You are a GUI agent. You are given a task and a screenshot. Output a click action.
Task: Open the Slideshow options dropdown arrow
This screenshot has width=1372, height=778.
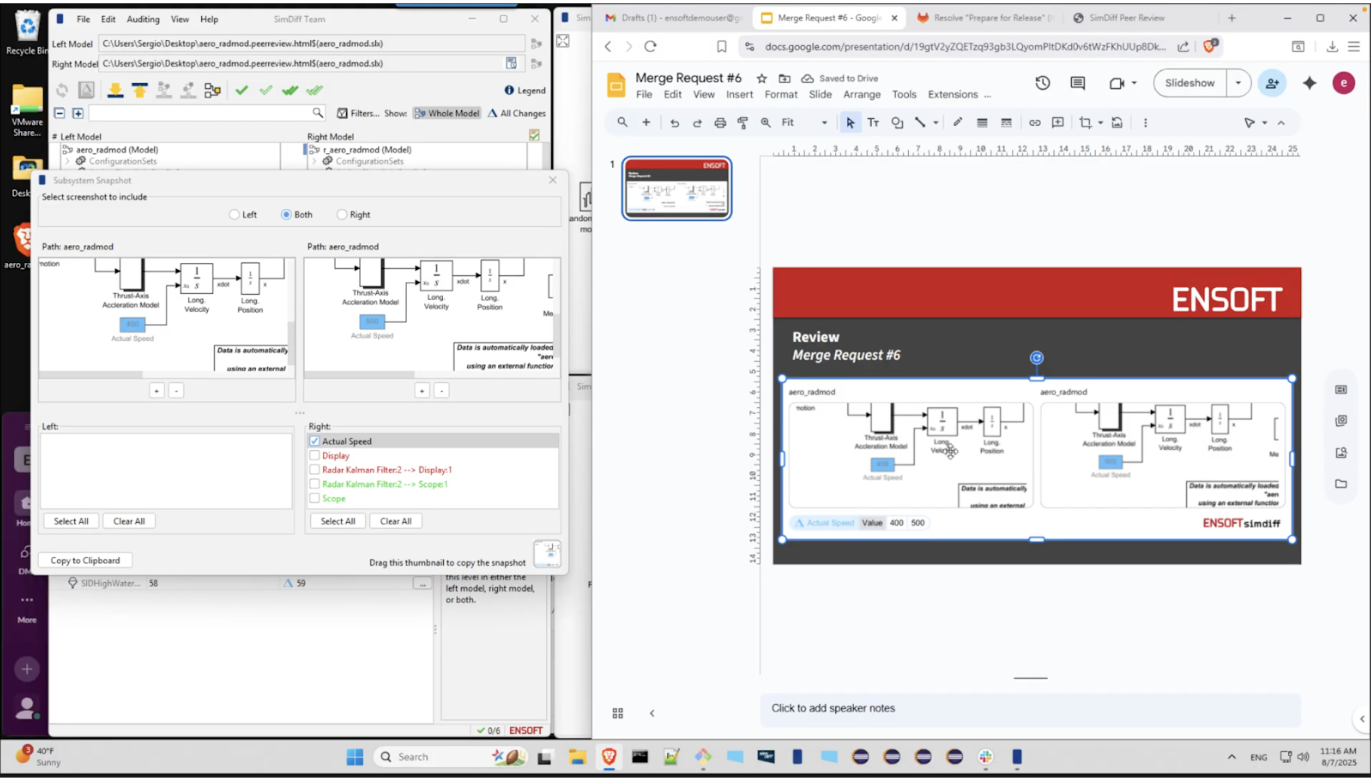pos(1238,83)
